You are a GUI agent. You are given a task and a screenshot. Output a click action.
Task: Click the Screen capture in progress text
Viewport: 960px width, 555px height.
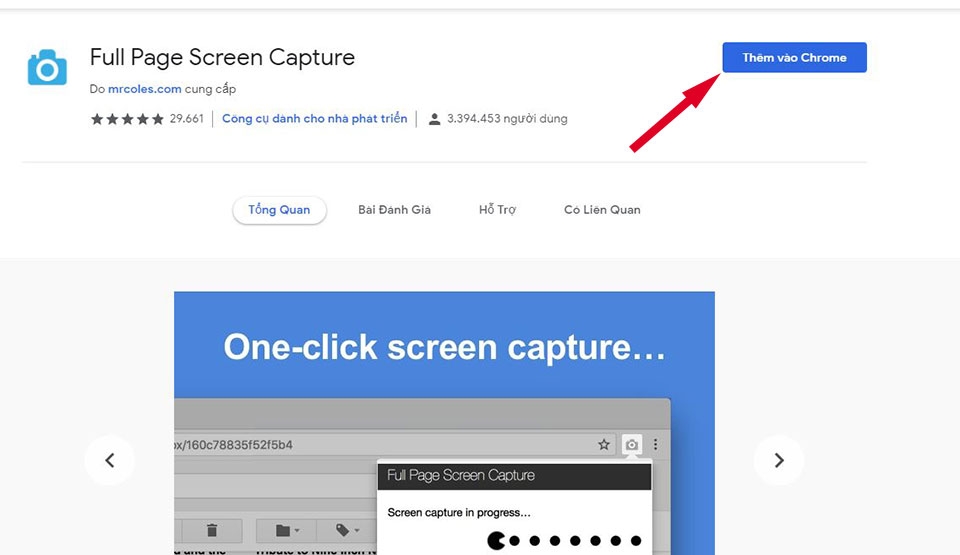coord(459,513)
